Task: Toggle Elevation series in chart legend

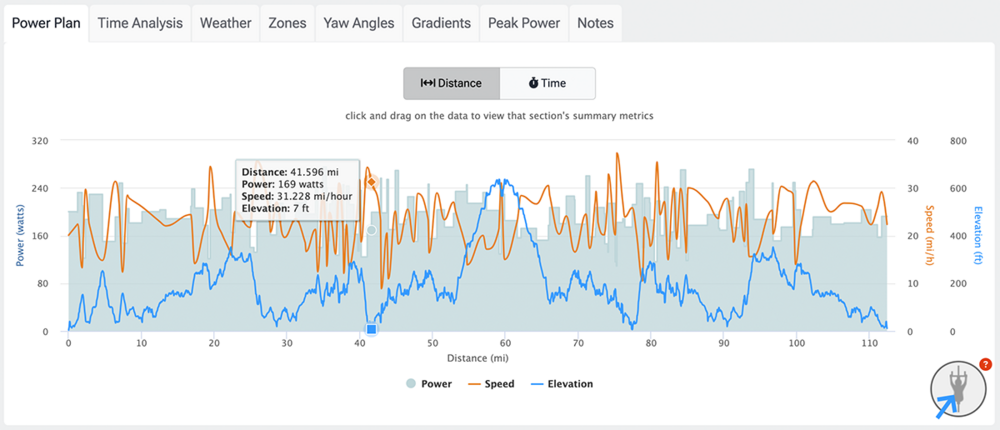Action: (560, 383)
